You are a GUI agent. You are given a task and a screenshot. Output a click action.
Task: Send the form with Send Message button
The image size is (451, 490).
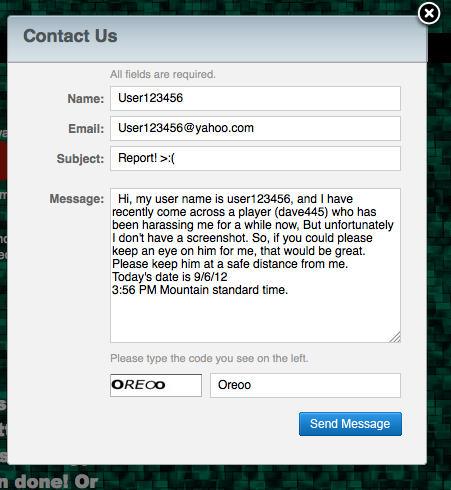pyautogui.click(x=350, y=424)
